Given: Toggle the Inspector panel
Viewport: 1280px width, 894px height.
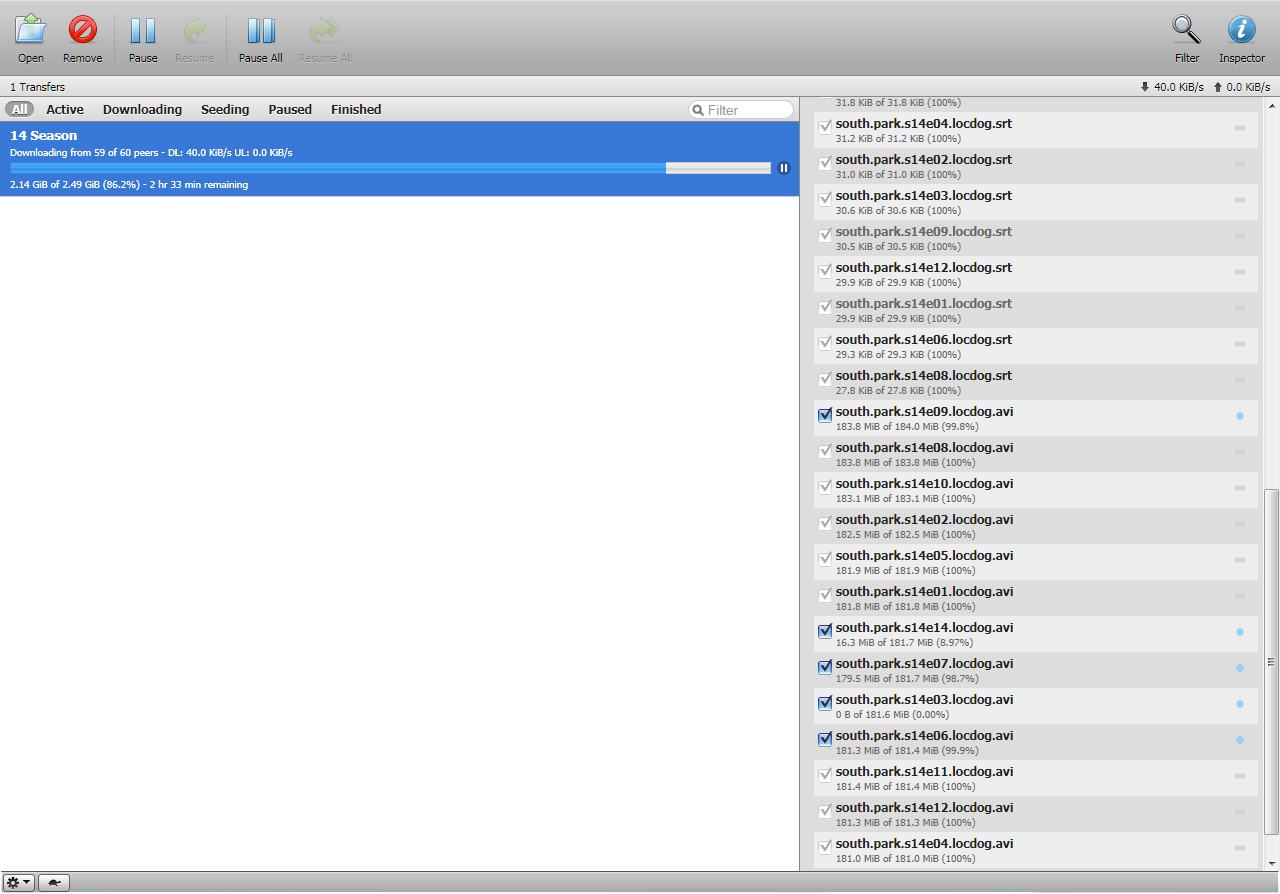Looking at the screenshot, I should (1241, 38).
